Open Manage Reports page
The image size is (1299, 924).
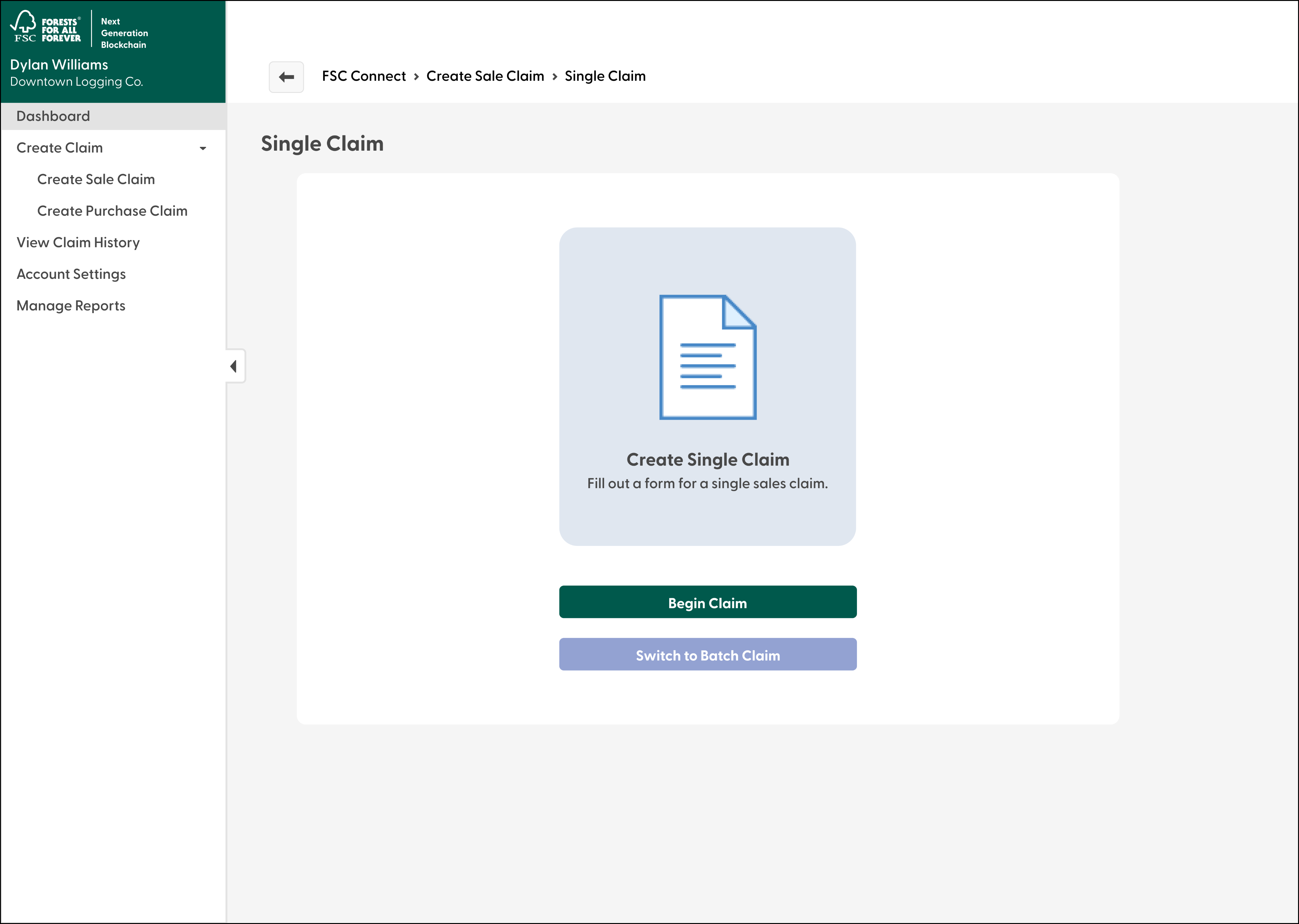70,305
